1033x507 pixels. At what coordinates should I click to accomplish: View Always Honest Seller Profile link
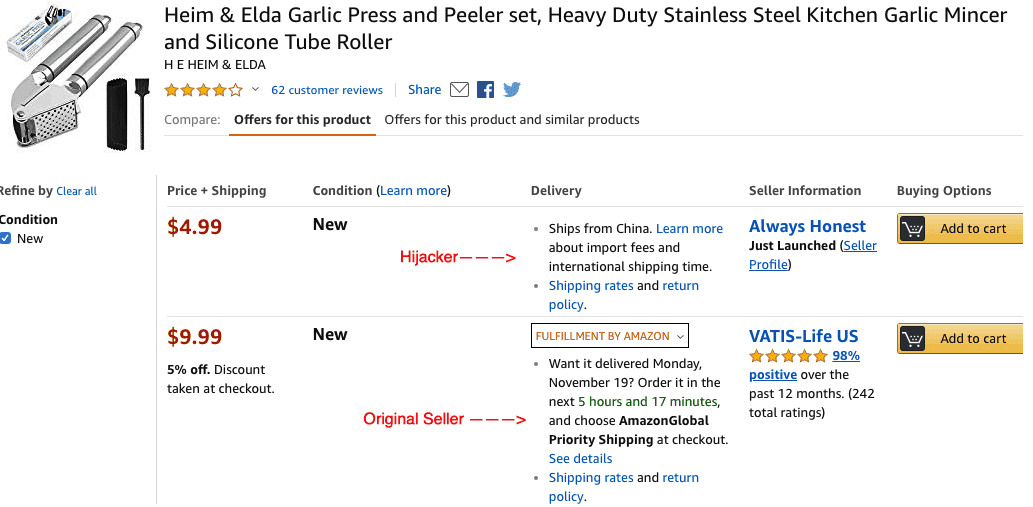coord(813,255)
